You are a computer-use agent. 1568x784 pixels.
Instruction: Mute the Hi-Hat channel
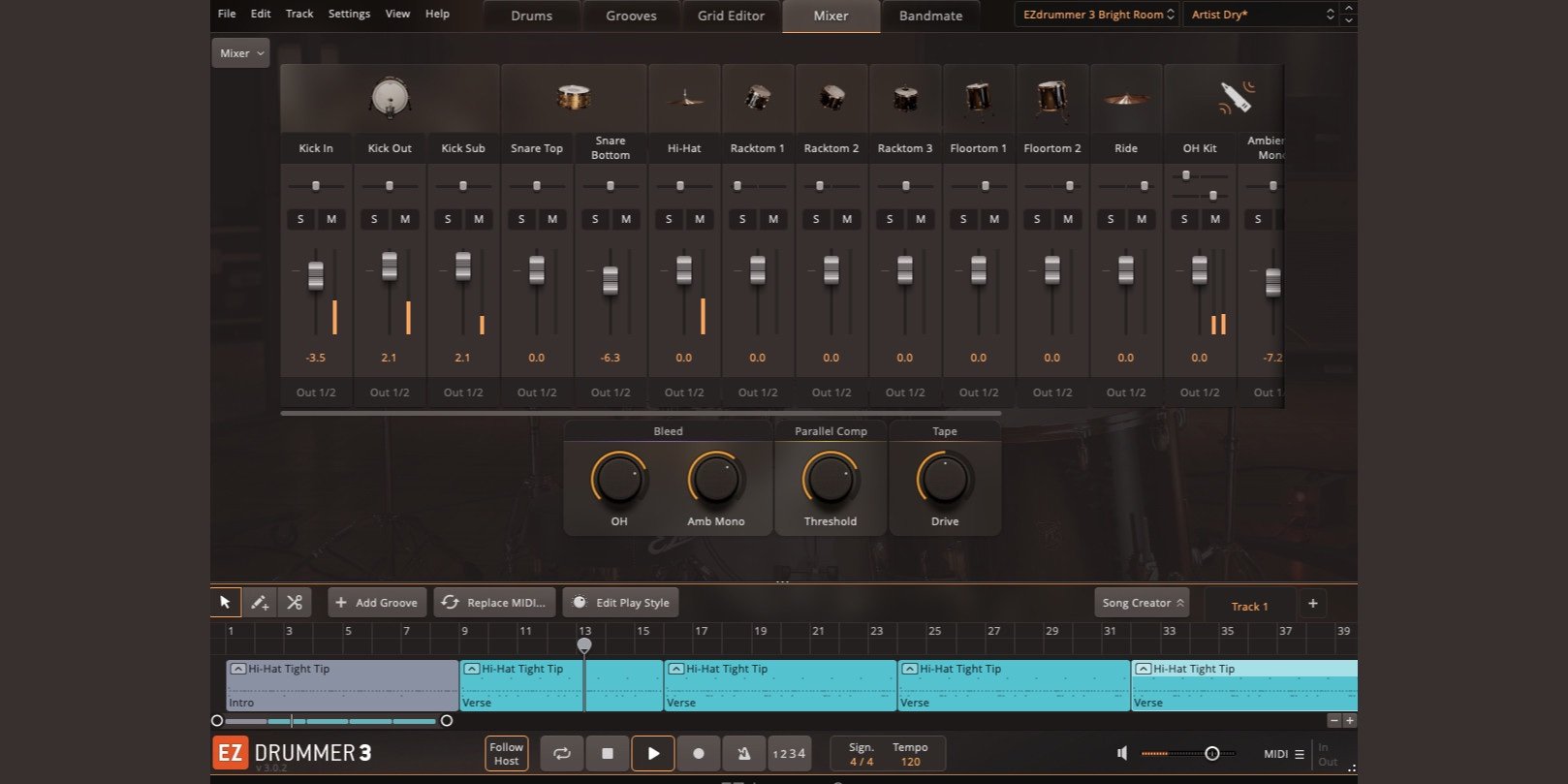pos(700,219)
